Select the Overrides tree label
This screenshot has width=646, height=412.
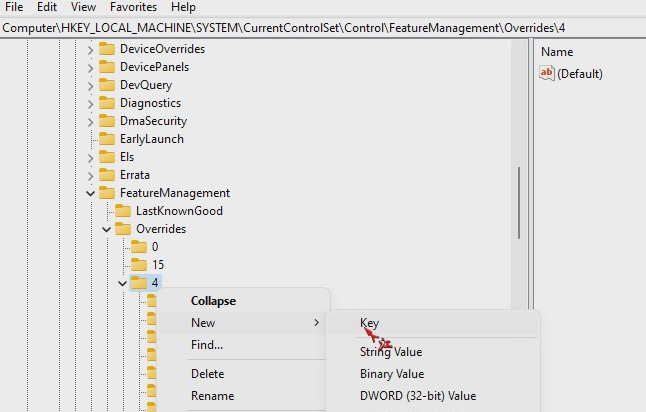click(161, 229)
